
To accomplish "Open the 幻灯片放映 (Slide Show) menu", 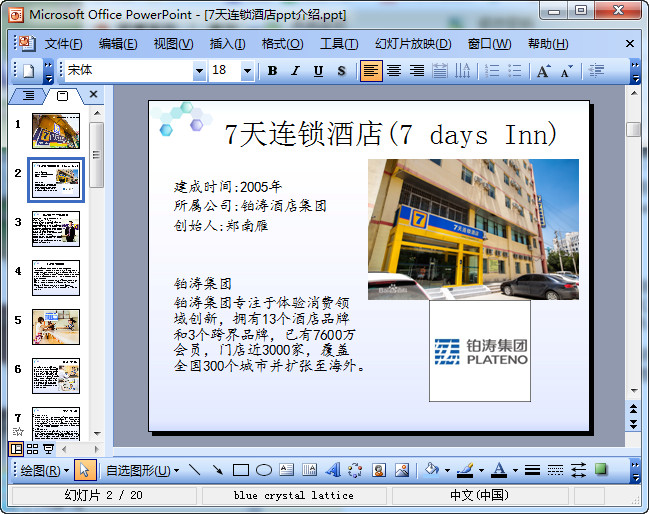I will [412, 44].
